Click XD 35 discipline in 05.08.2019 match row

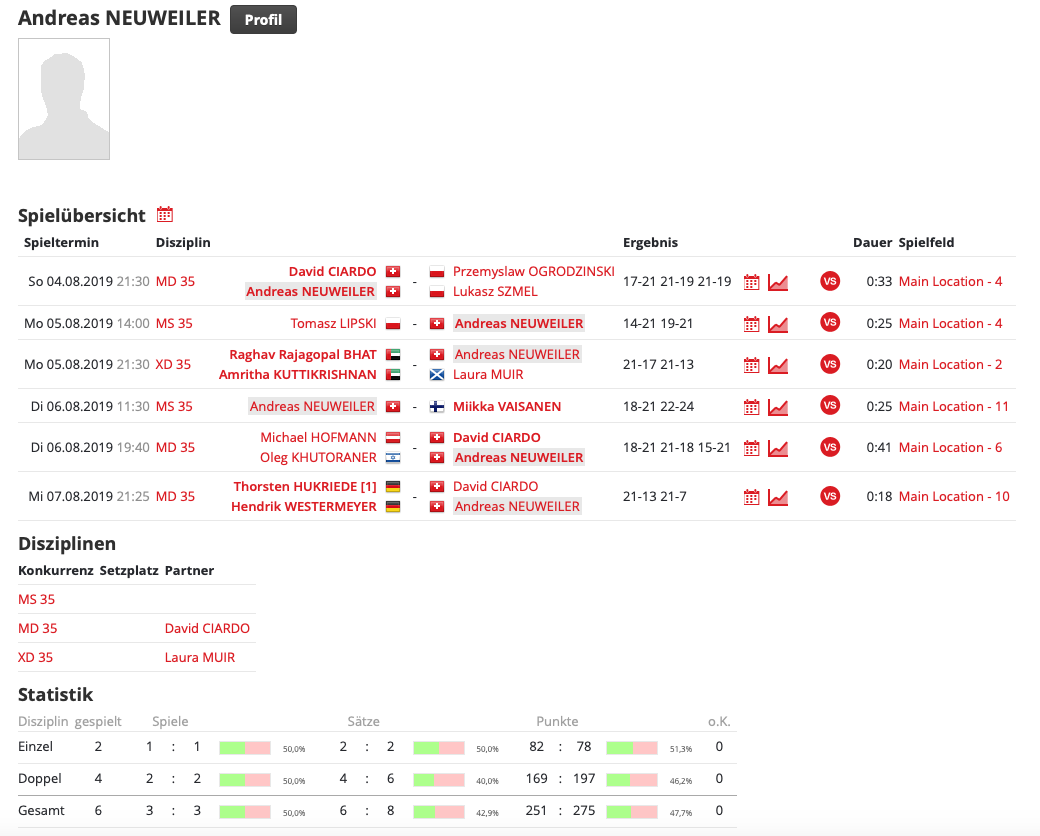click(173, 364)
